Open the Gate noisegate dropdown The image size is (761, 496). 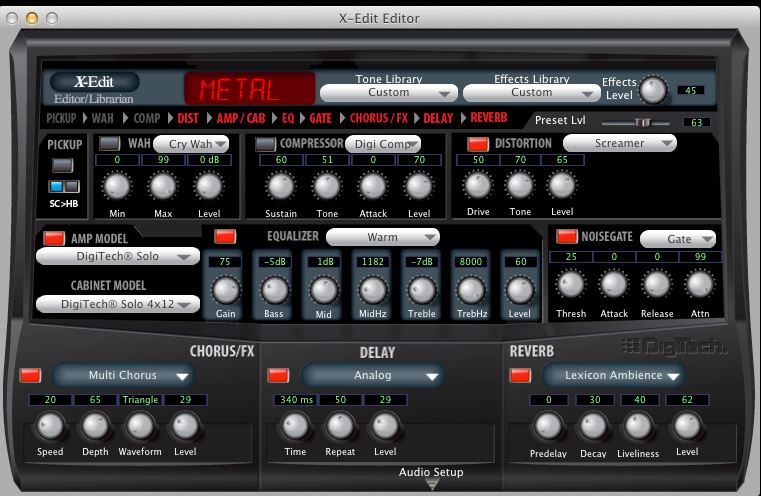coord(678,239)
